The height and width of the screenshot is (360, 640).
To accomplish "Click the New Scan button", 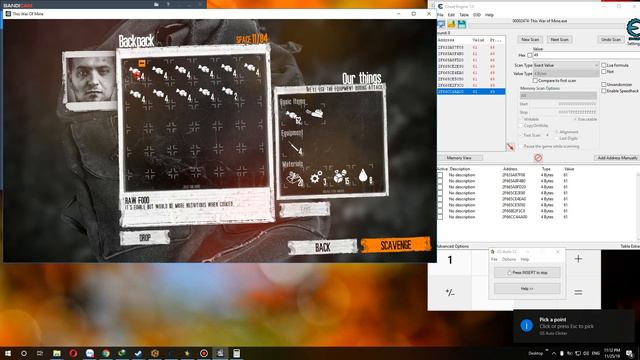I will tap(530, 40).
